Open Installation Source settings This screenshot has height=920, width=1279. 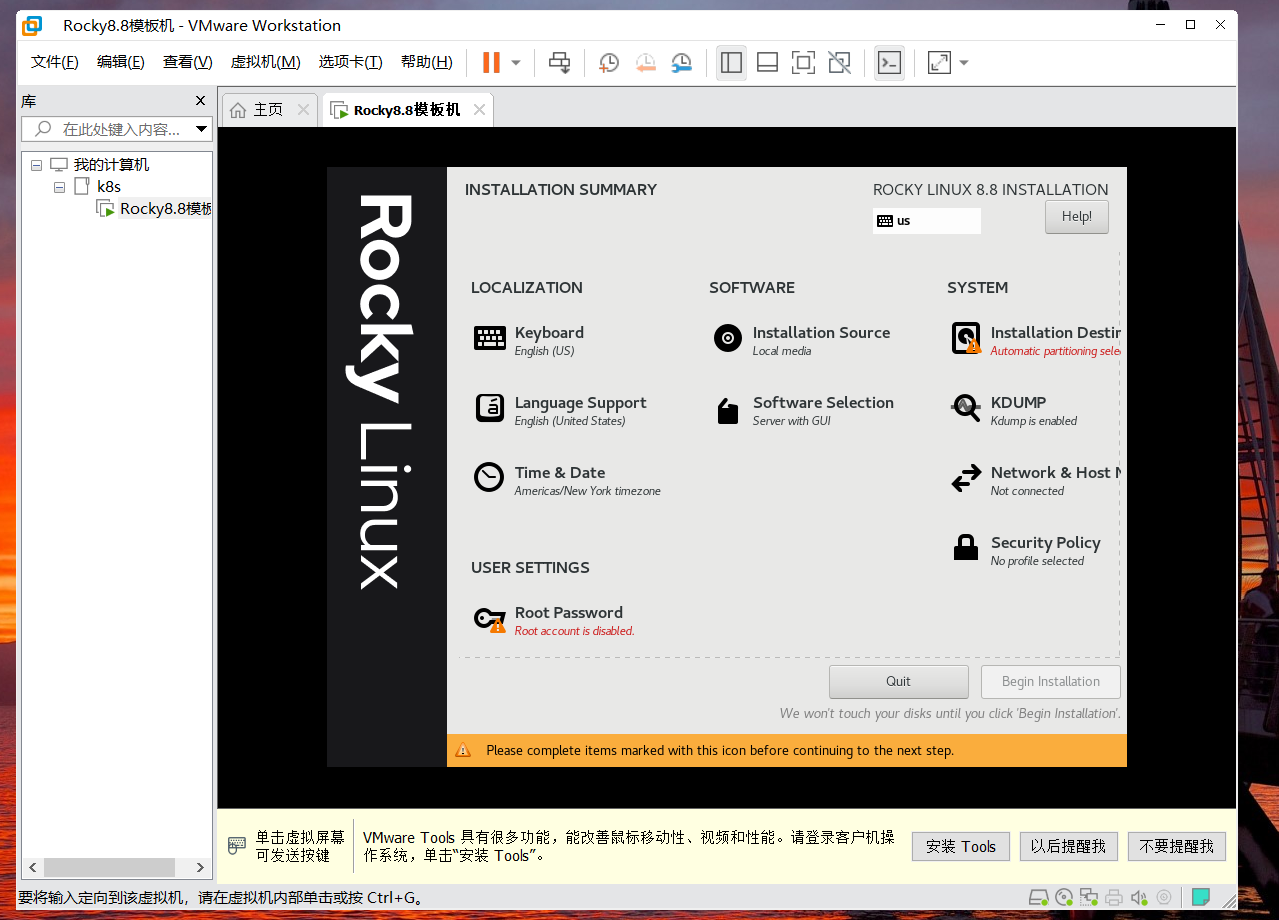(x=801, y=340)
